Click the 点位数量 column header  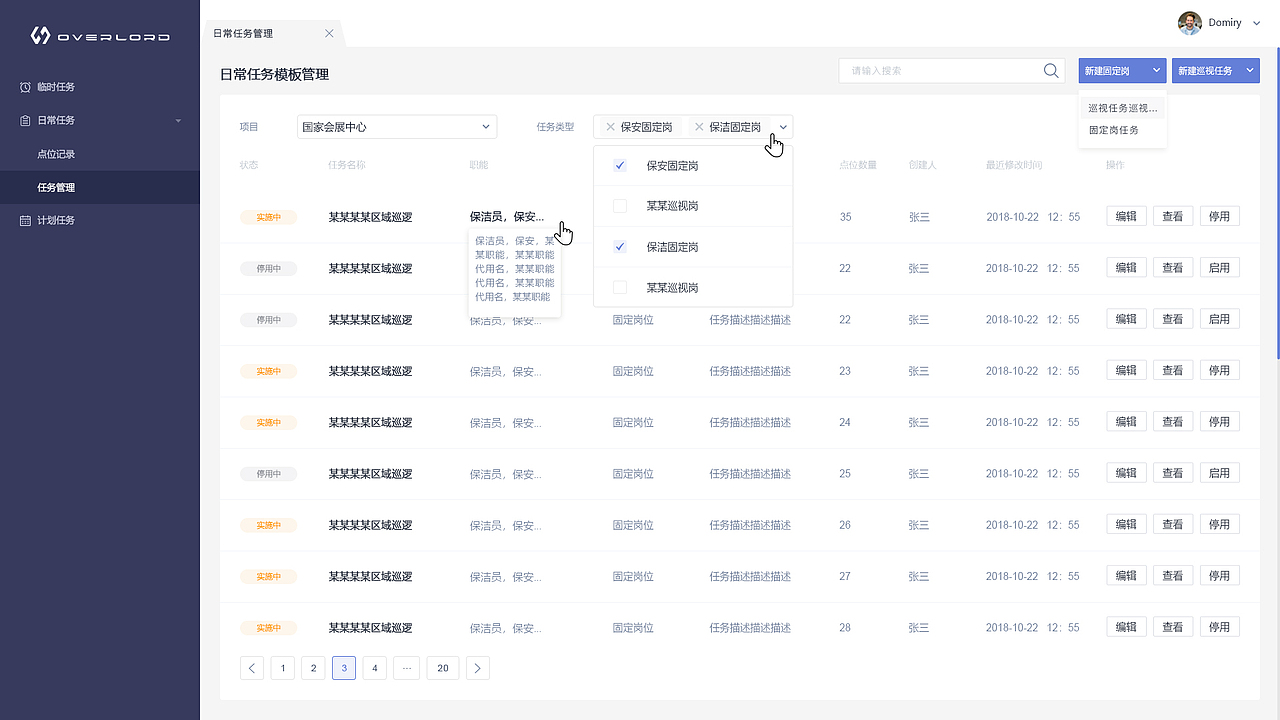858,165
